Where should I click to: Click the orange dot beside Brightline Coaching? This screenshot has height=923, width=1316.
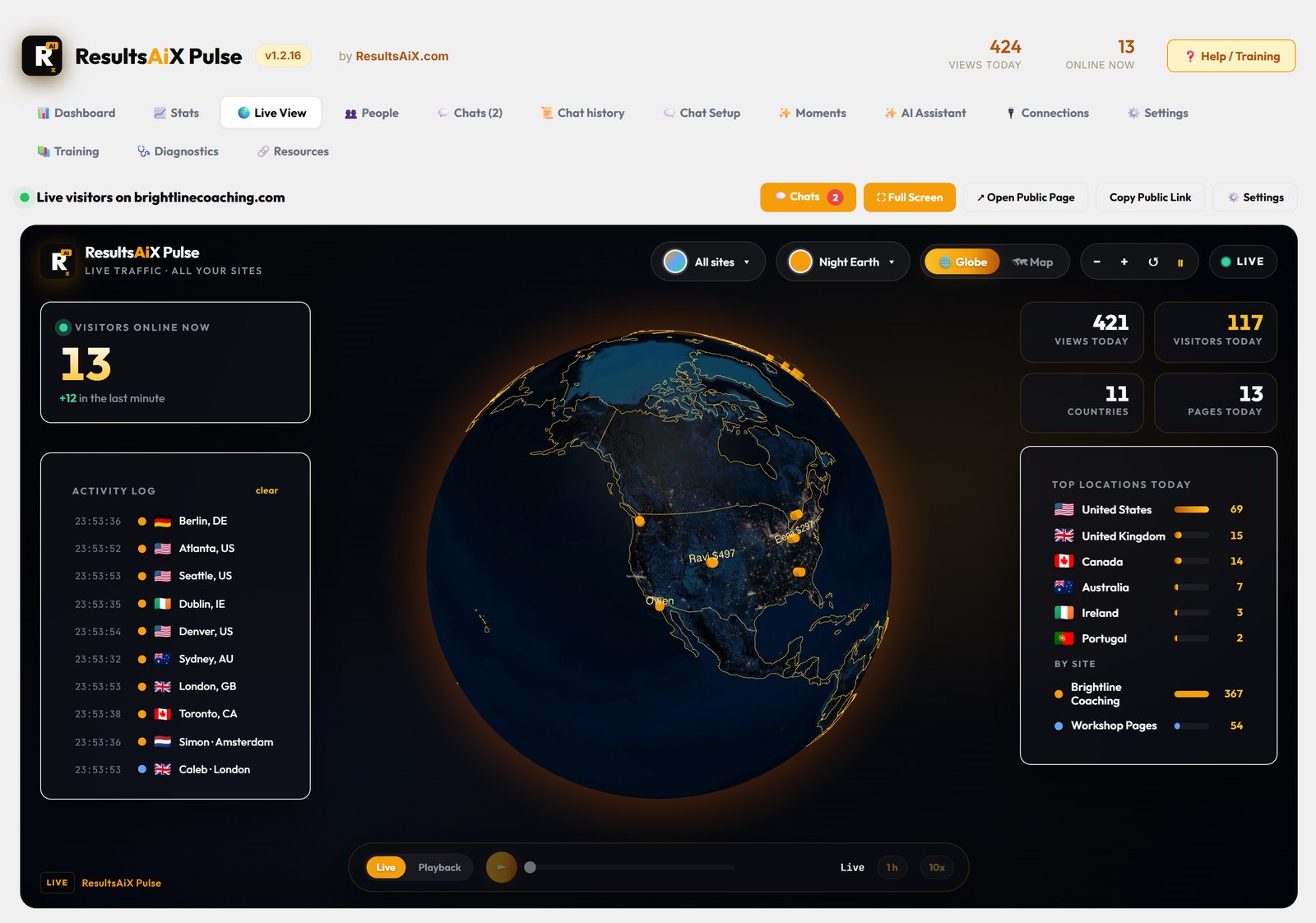tap(1059, 694)
